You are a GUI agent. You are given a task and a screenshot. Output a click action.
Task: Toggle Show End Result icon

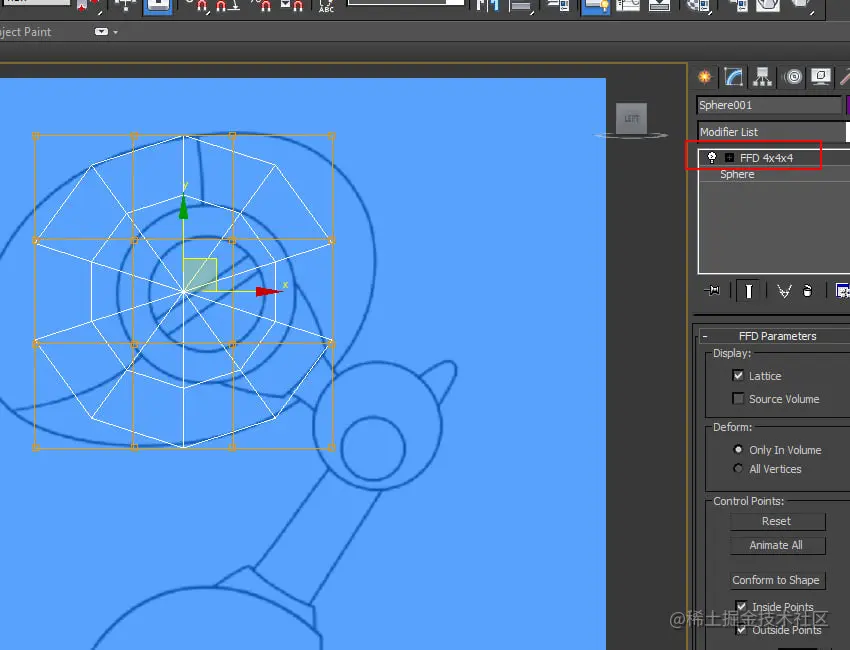(x=748, y=291)
